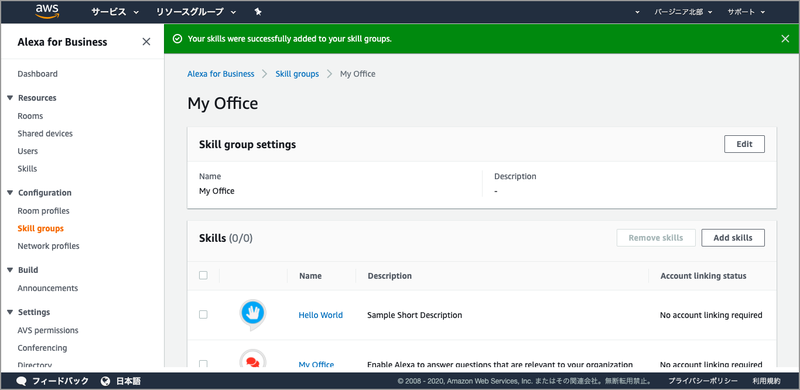The width and height of the screenshot is (800, 390).
Task: Follow the Alexa for Business breadcrumb link
Action: pos(220,74)
